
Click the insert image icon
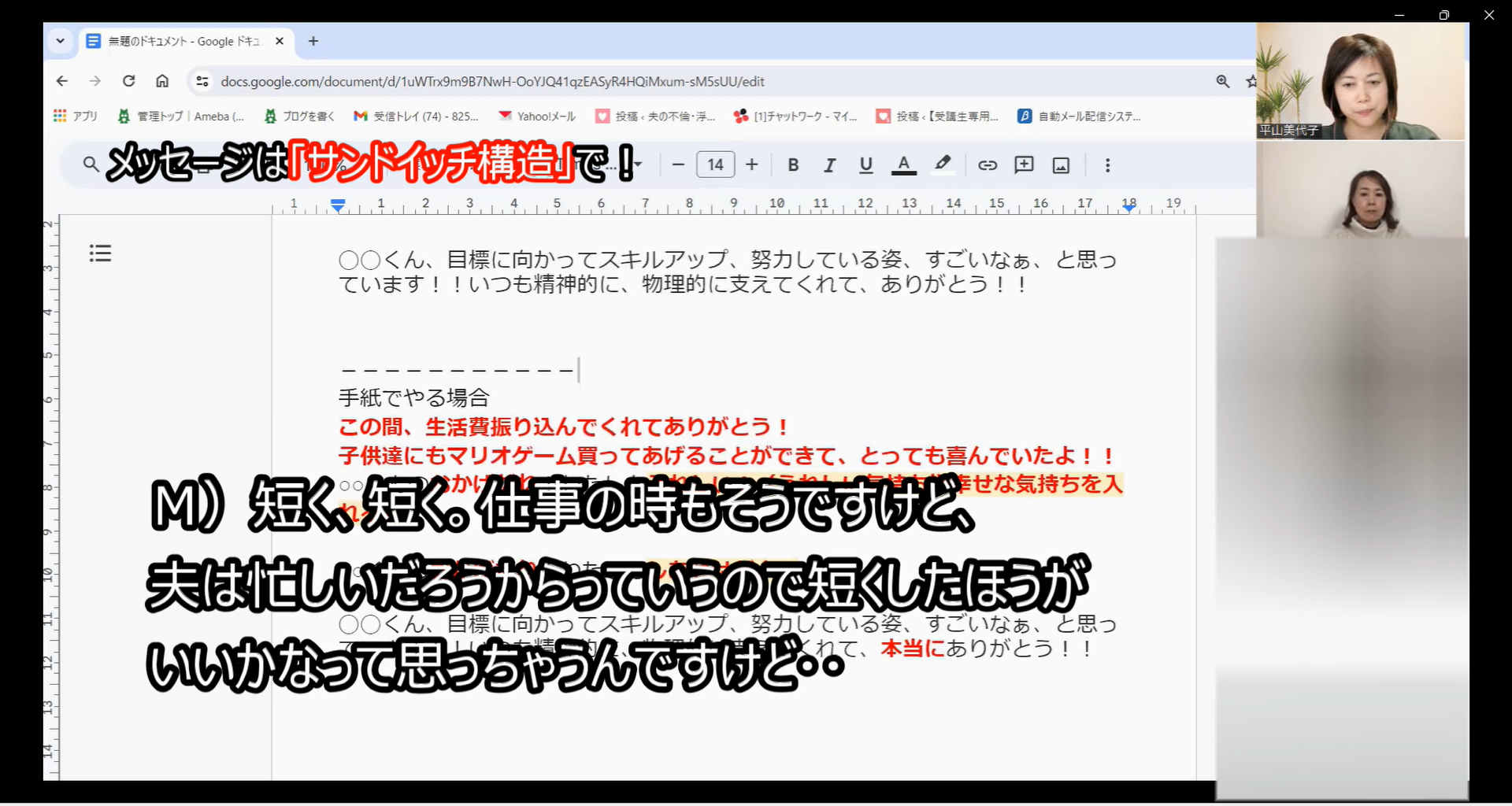pos(1061,165)
